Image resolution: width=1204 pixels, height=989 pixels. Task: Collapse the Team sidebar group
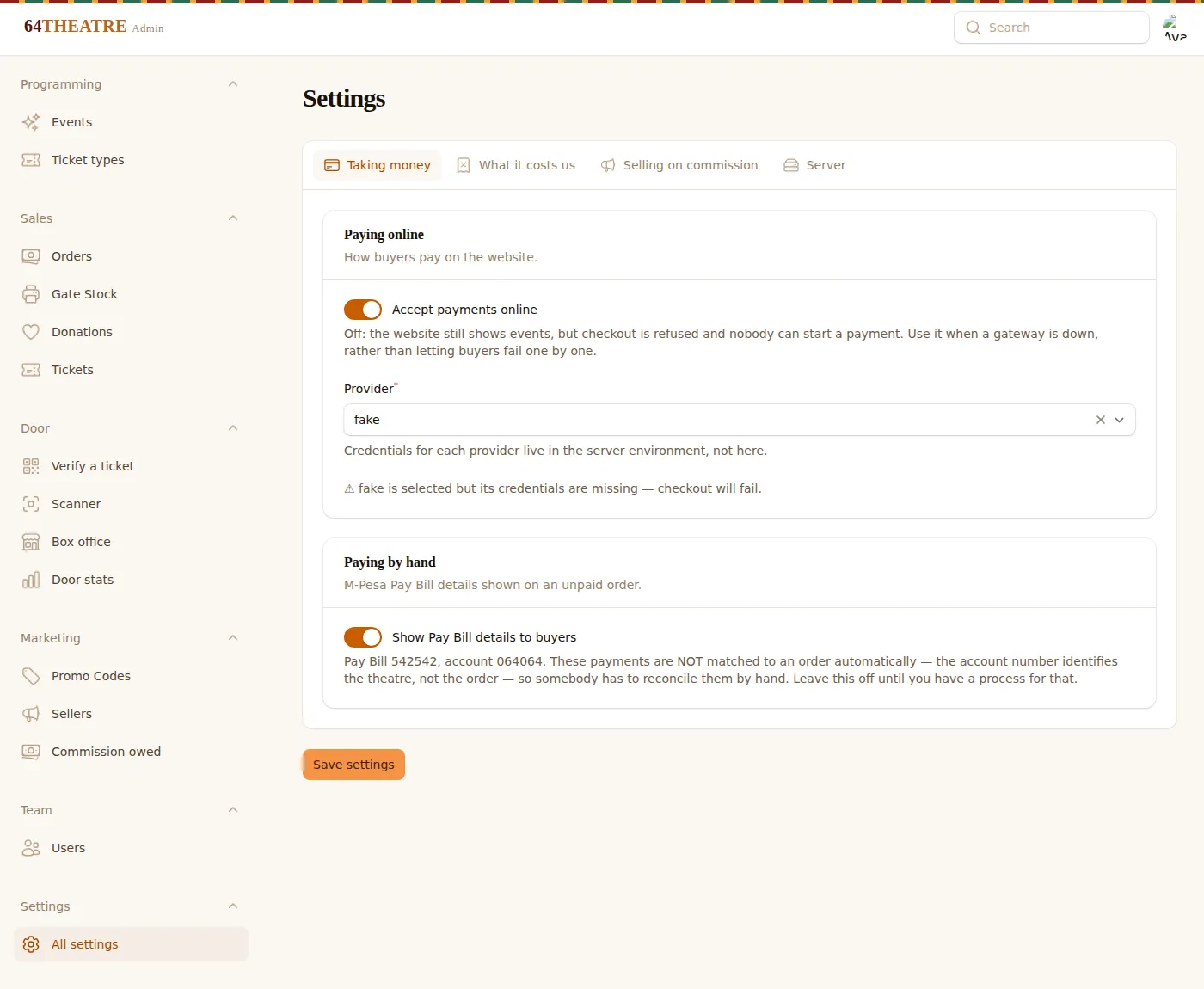233,810
